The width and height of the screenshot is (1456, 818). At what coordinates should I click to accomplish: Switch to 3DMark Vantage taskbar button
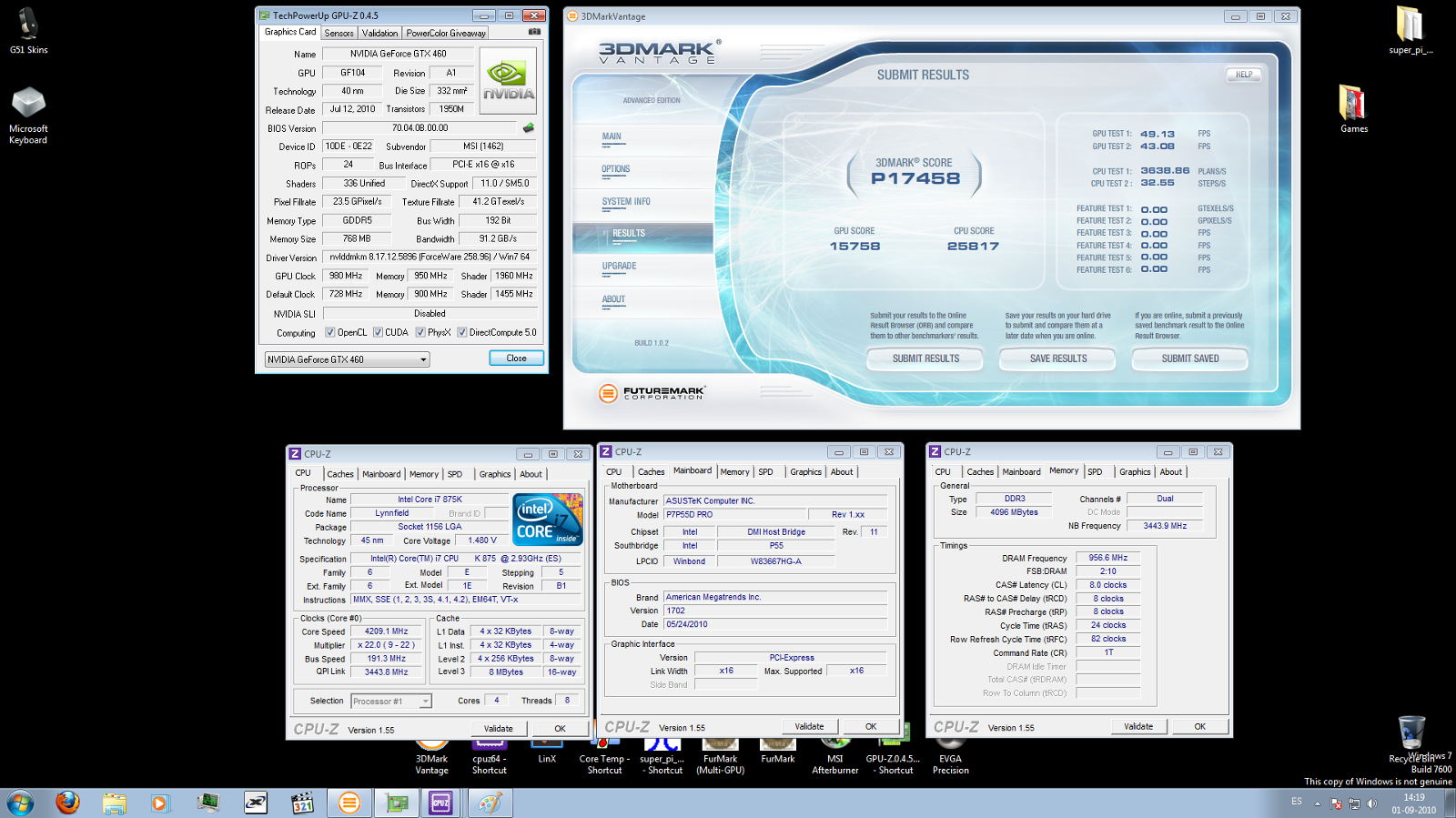349,803
